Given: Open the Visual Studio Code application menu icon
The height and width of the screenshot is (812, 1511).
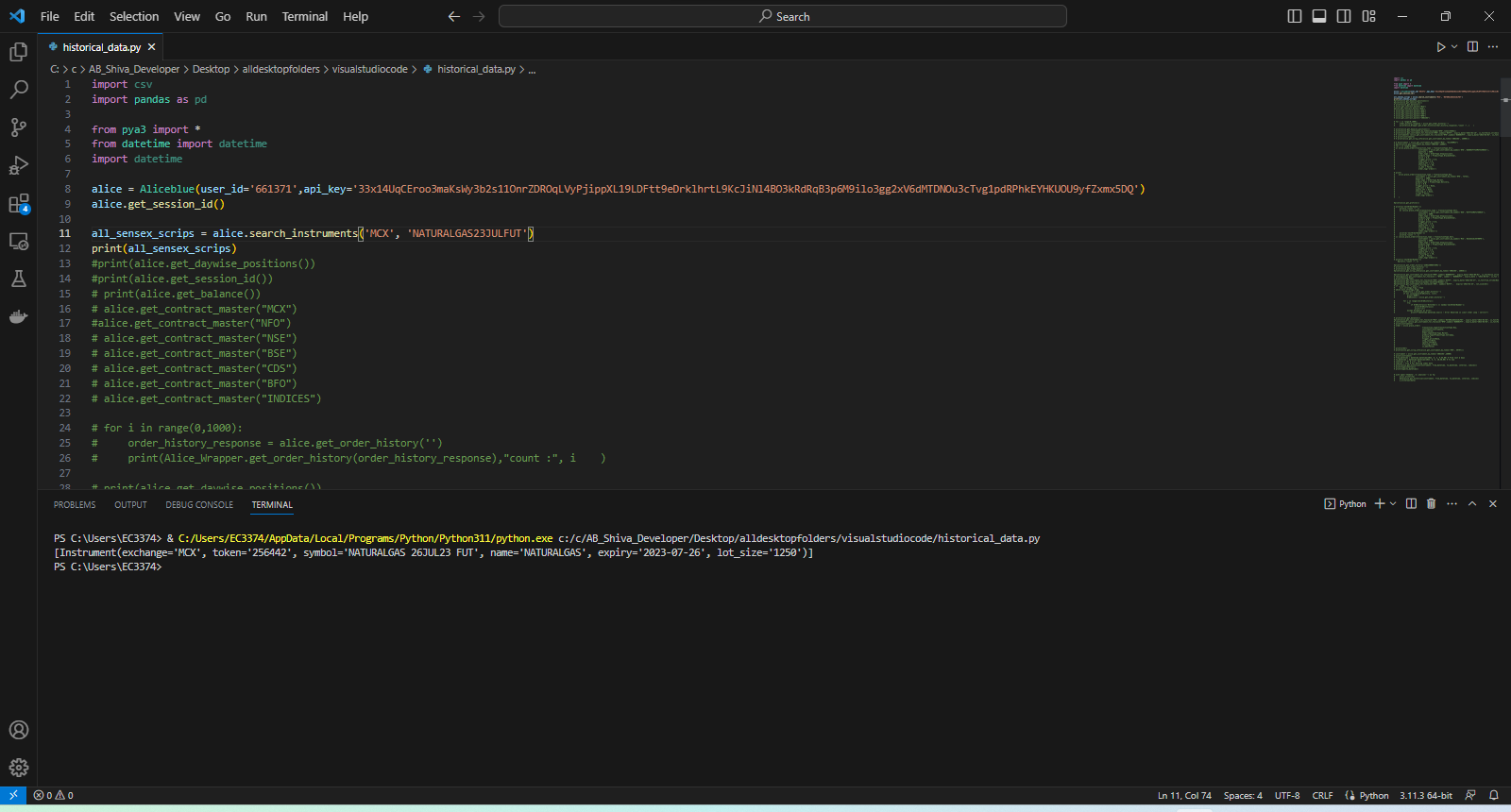Looking at the screenshot, I should click(x=17, y=16).
